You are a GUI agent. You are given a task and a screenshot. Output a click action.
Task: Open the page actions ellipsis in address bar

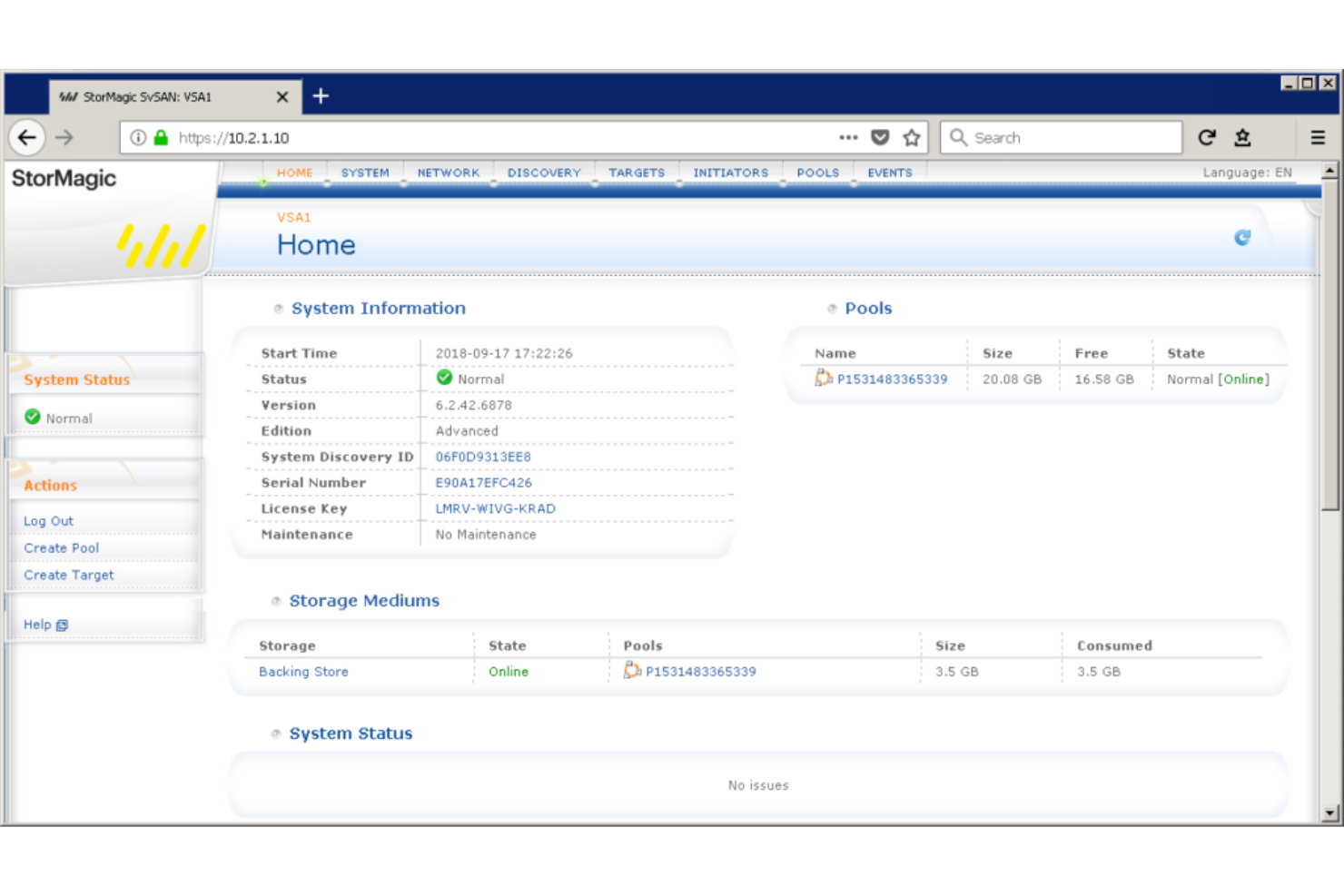(x=847, y=137)
